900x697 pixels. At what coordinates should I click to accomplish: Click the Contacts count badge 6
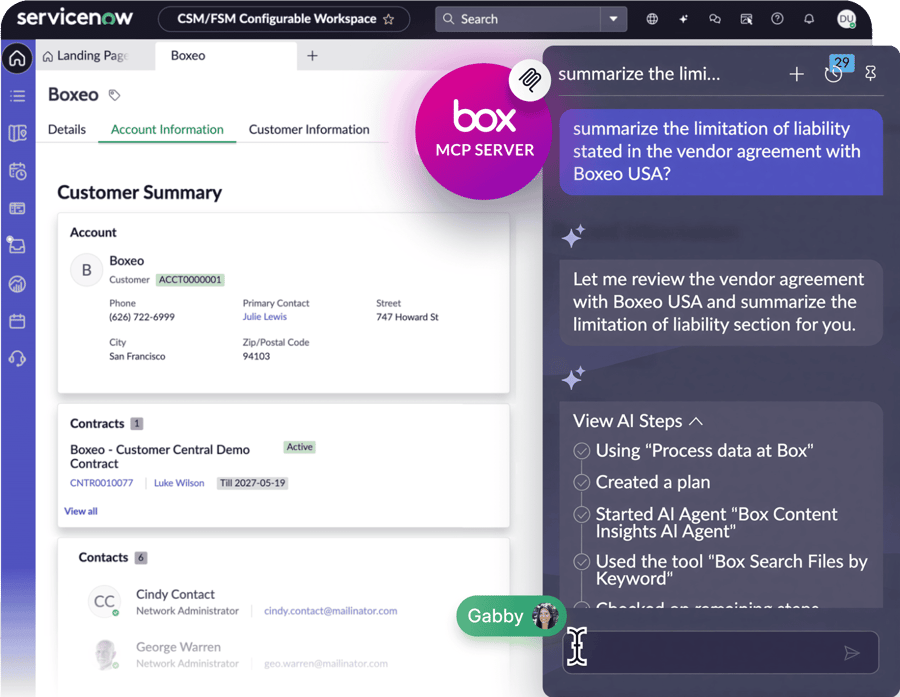(x=141, y=557)
